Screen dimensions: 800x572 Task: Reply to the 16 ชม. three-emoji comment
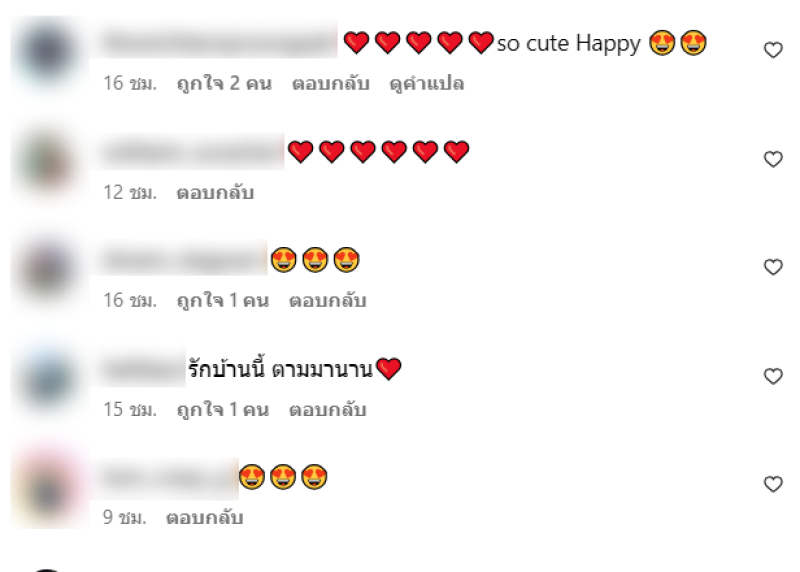[x=328, y=300]
